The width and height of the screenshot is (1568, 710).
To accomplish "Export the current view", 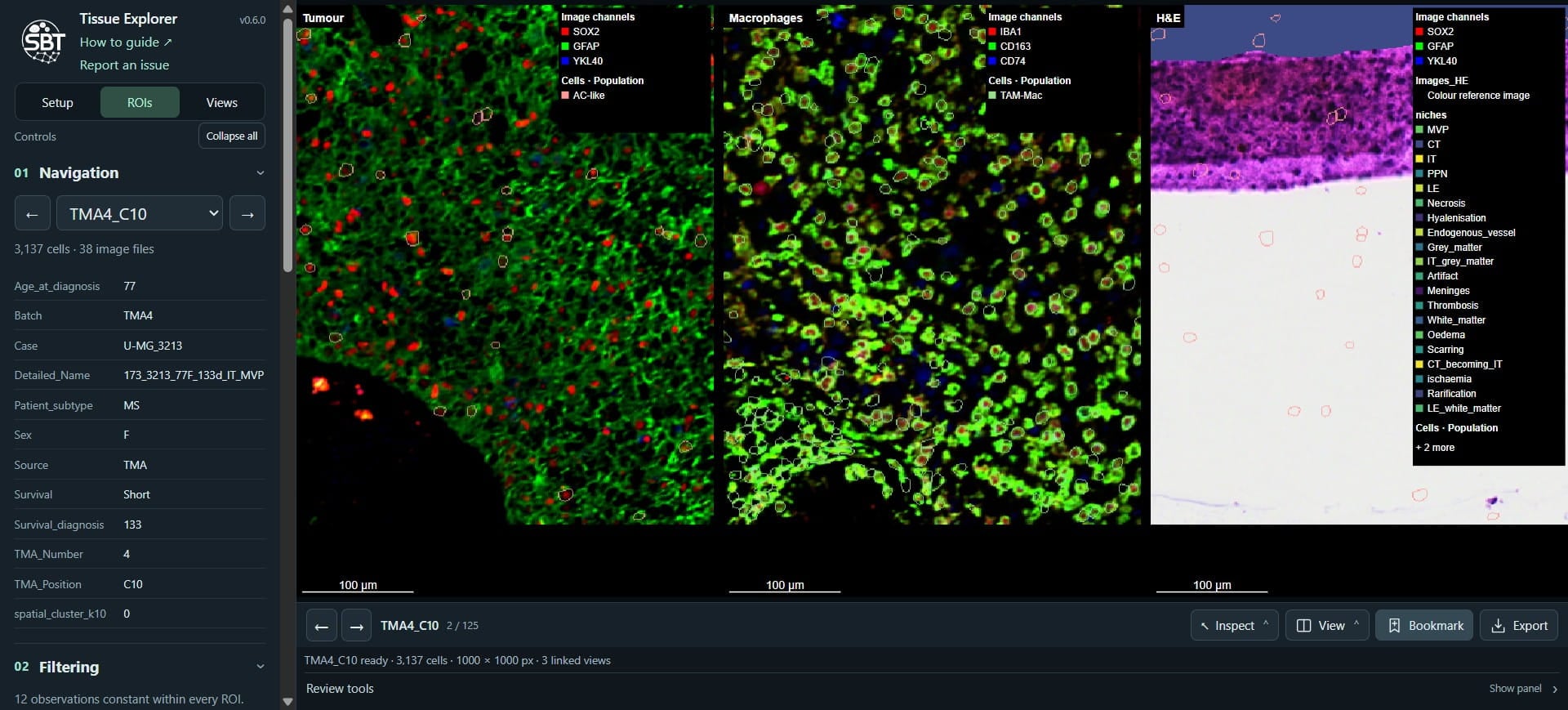I will point(1519,626).
